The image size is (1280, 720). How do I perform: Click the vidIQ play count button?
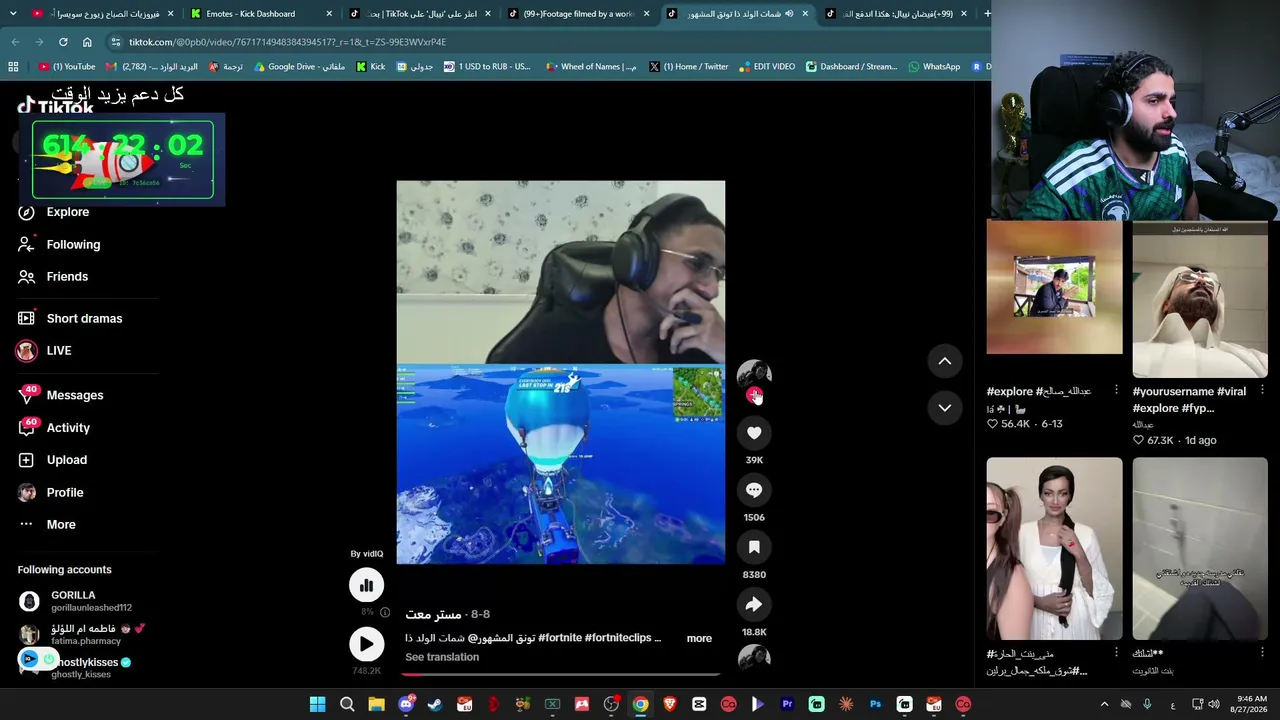pos(366,644)
